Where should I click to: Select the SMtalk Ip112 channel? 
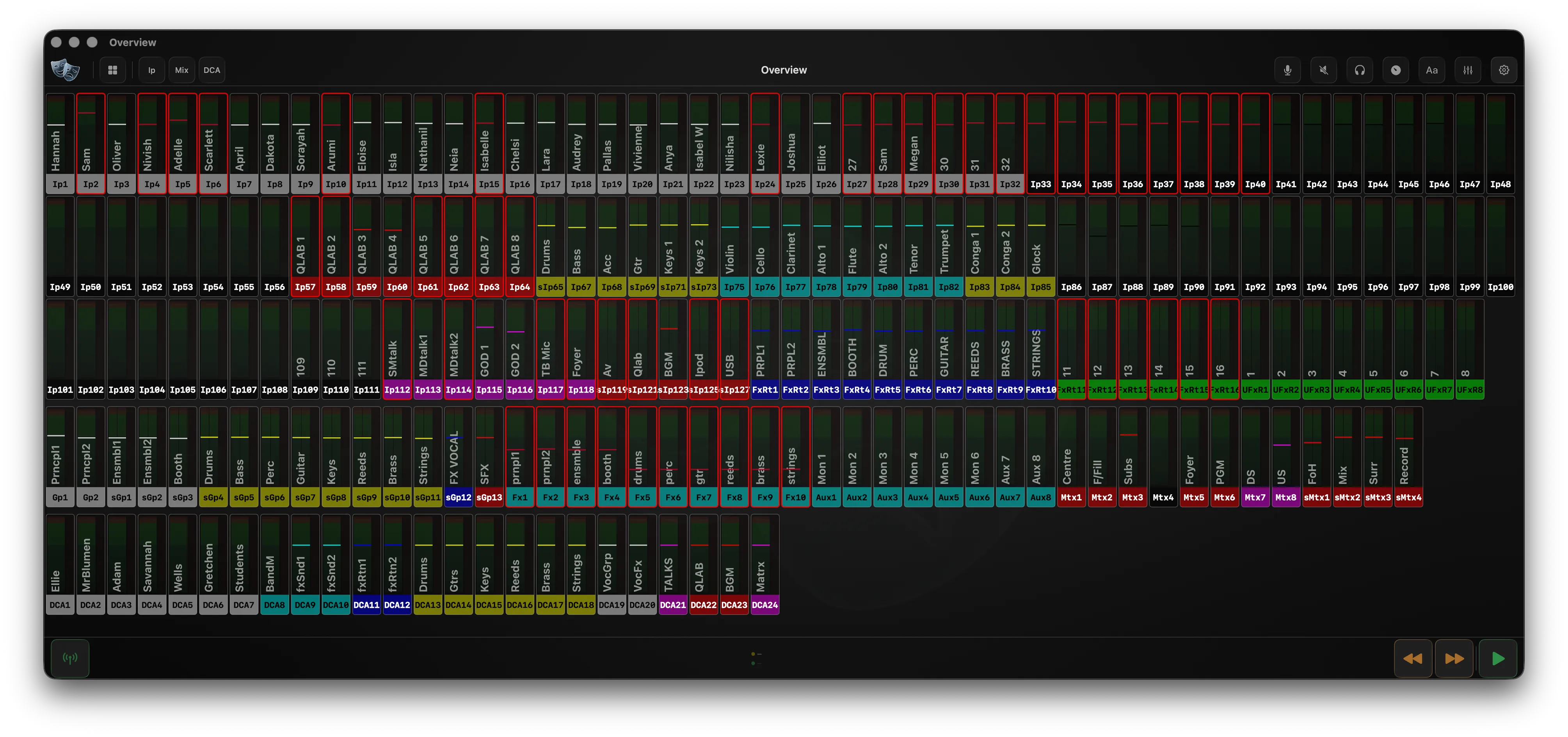[x=397, y=349]
